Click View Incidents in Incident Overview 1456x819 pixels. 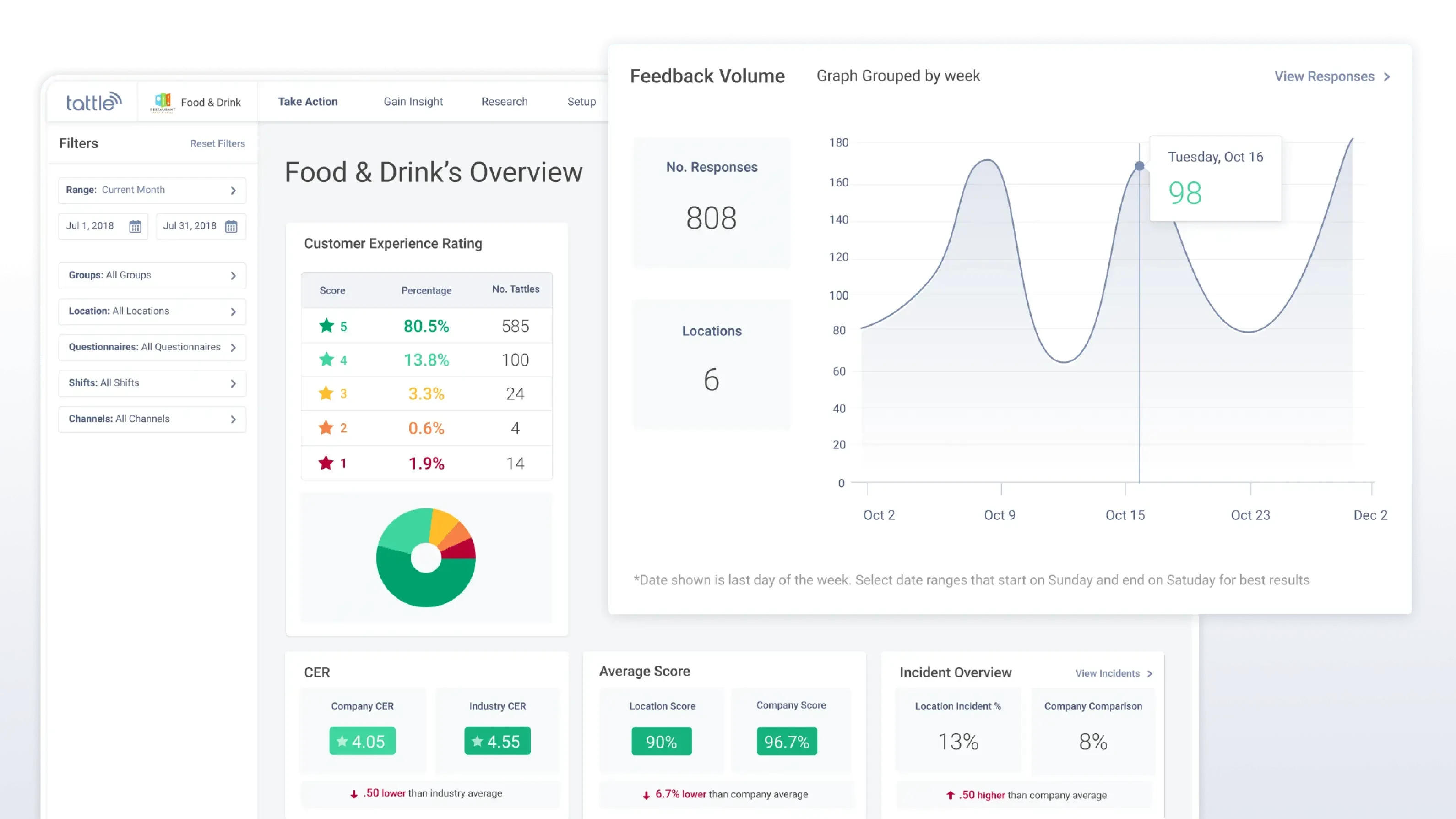click(x=1112, y=673)
